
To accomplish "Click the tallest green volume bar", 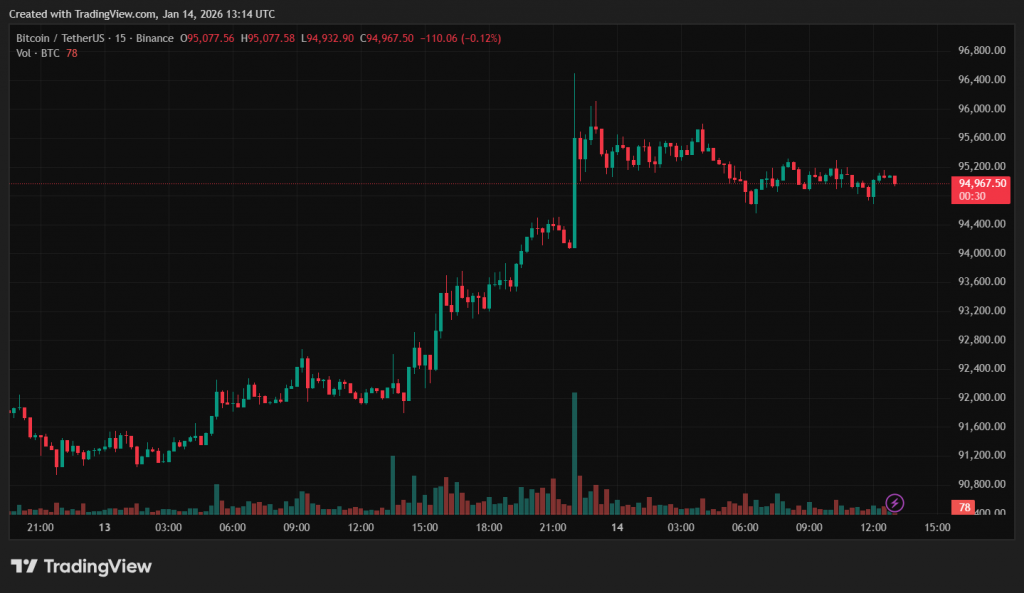I will coord(574,450).
